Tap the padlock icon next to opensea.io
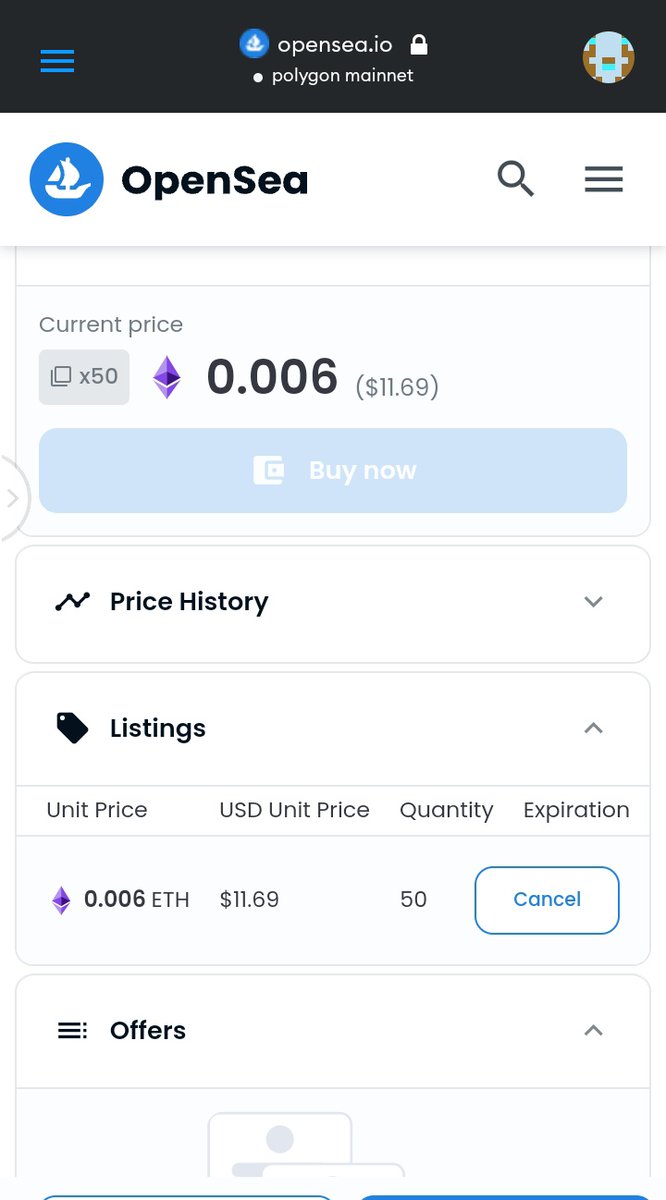Screen dimensions: 666x1200 (x=419, y=45)
